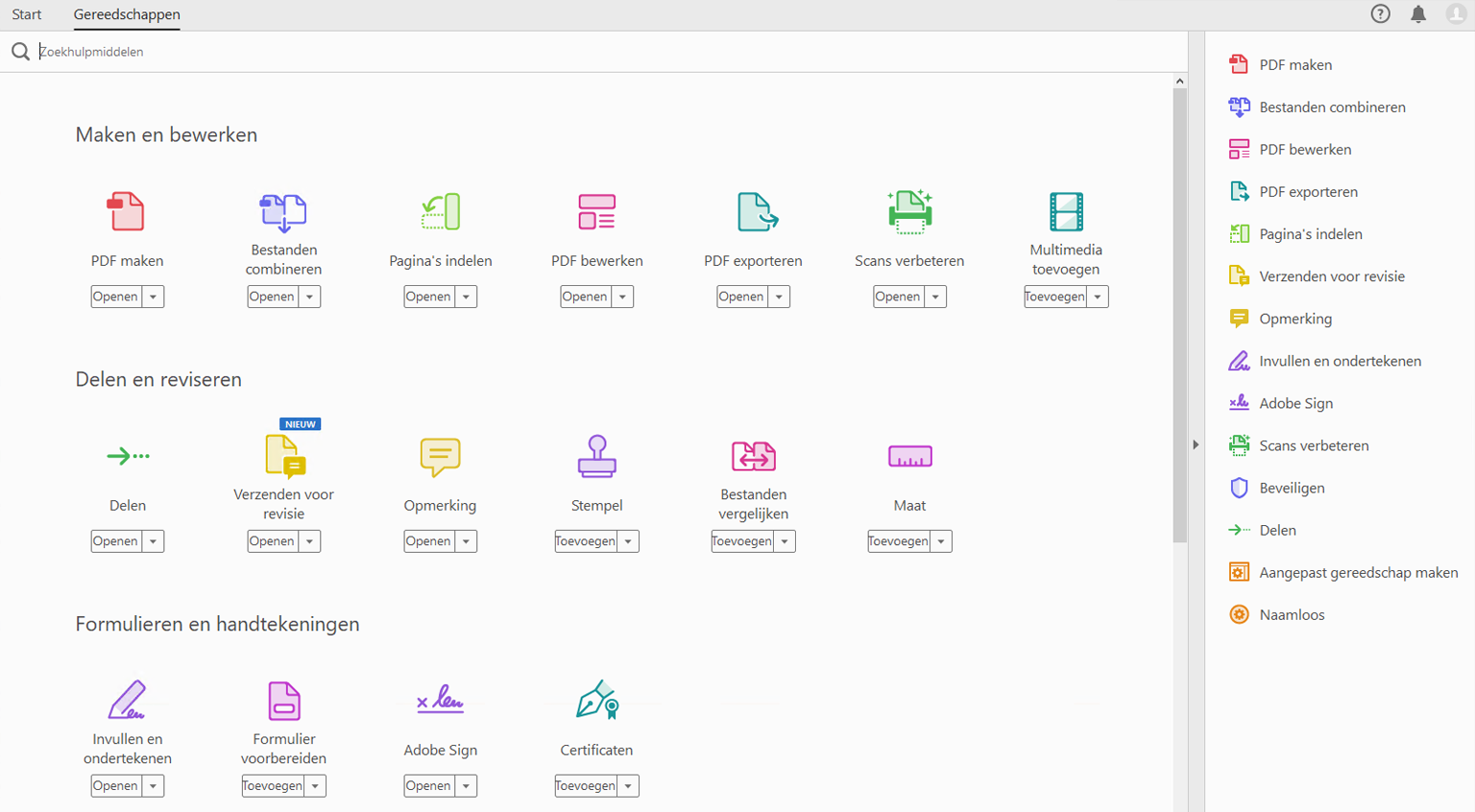Image resolution: width=1475 pixels, height=812 pixels.
Task: Click the NIEUW badge above Verzenden voor revisie
Action: coord(300,424)
